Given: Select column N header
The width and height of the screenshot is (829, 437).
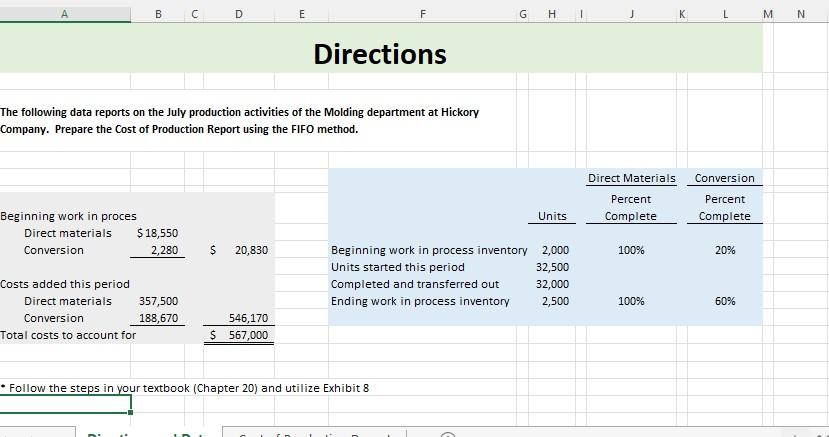Looking at the screenshot, I should click(800, 15).
